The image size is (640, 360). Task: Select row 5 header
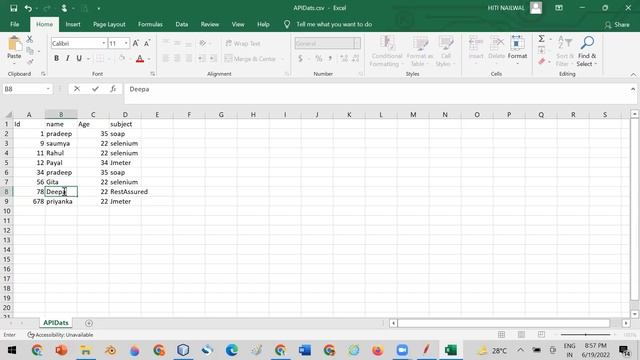[x=7, y=162]
